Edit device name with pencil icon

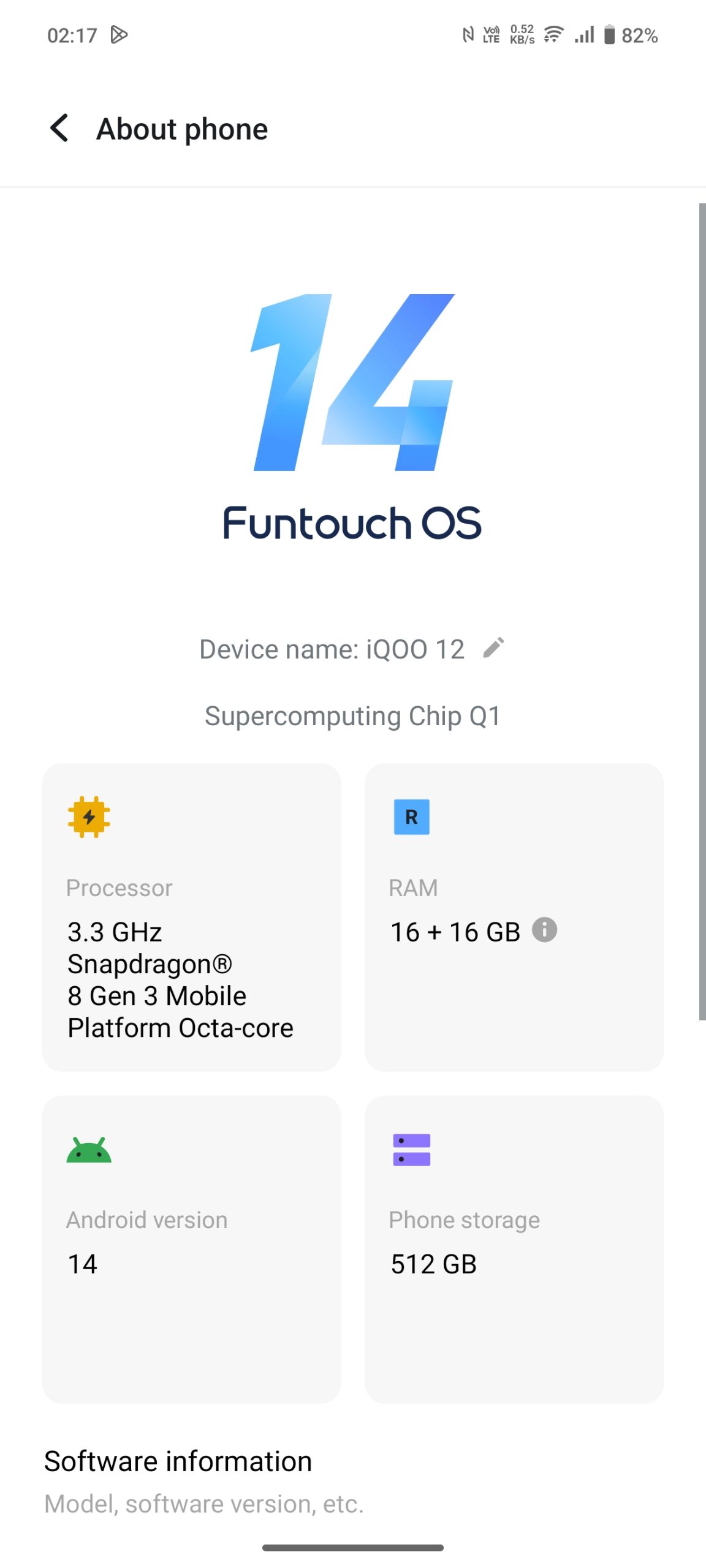(x=493, y=648)
